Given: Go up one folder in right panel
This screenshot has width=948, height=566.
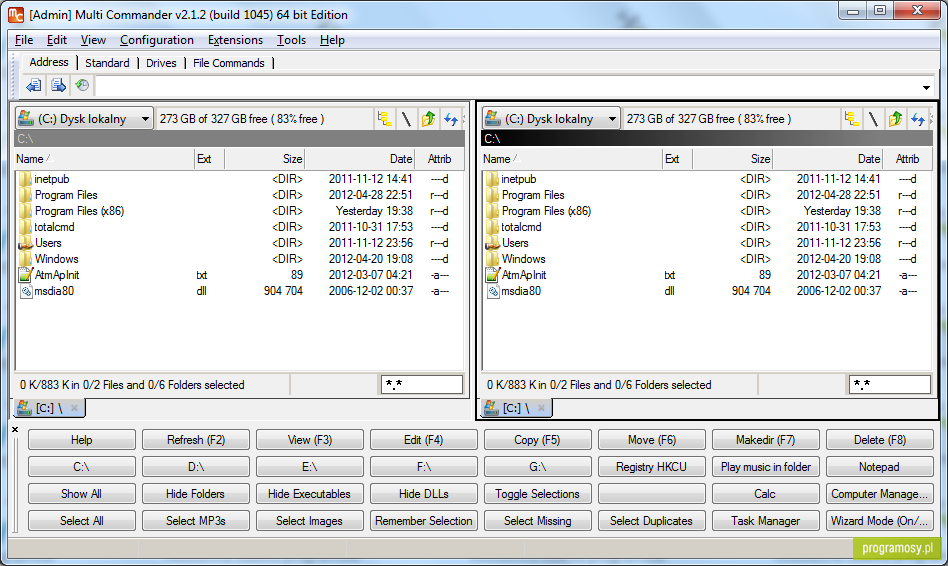Looking at the screenshot, I should pyautogui.click(x=895, y=119).
